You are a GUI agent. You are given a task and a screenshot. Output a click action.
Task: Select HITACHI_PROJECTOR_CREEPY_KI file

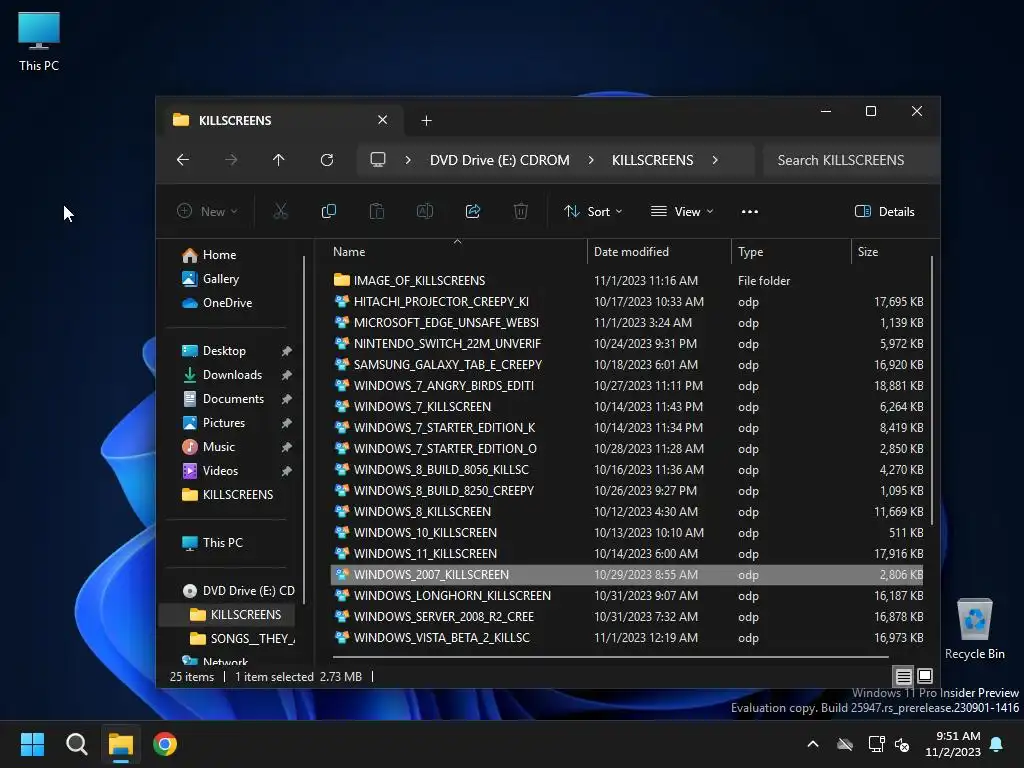coord(627,302)
